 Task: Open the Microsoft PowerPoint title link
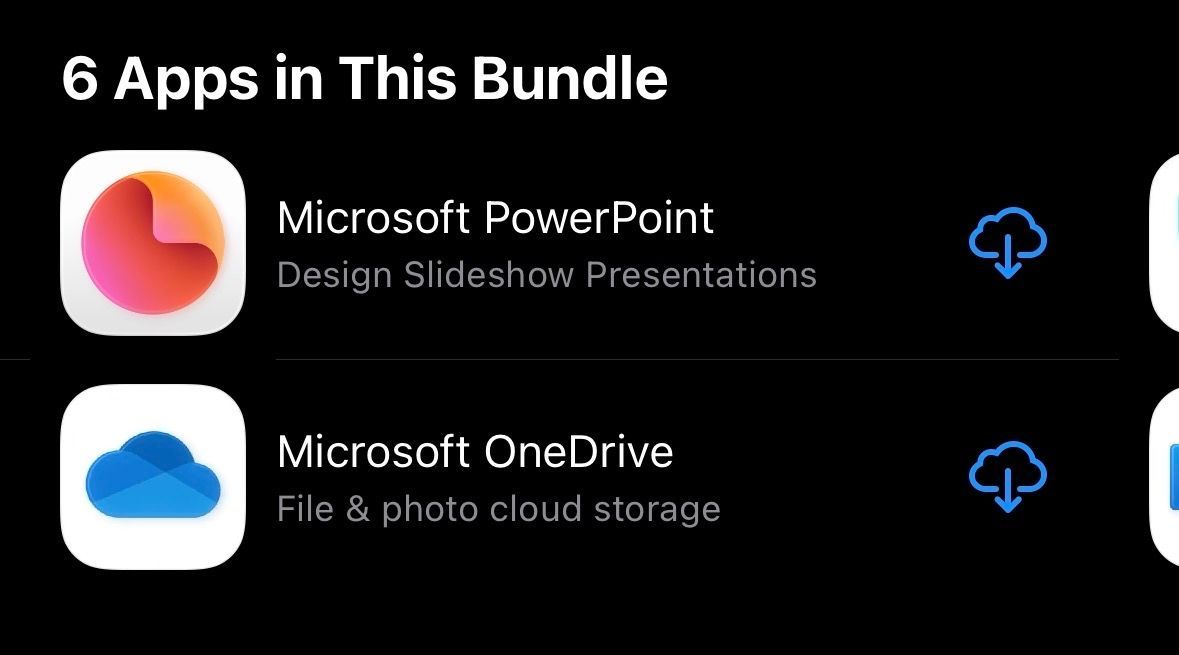(x=495, y=218)
